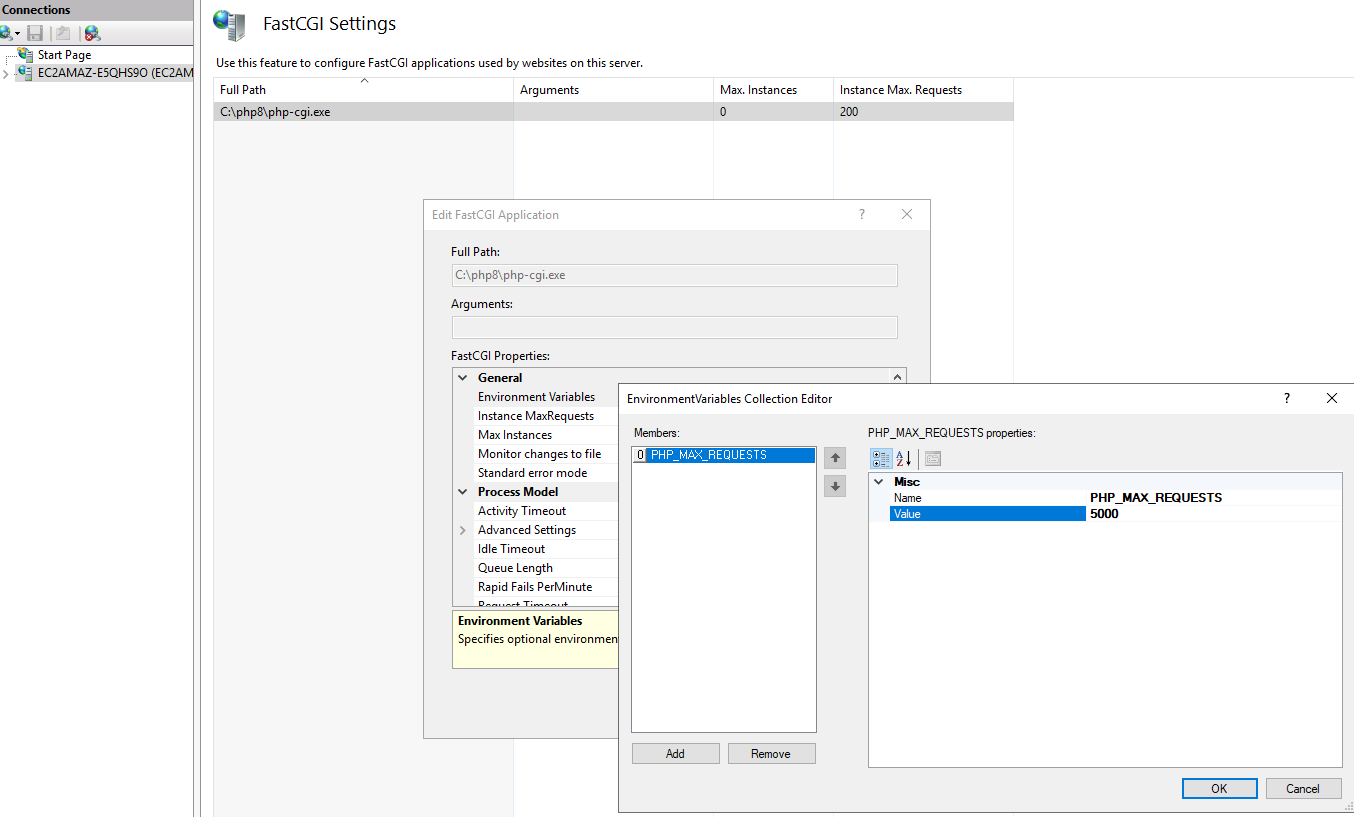Select PHP_MAX_REQUESTS in the Members list
Screen dimensions: 1354x817
pos(709,455)
